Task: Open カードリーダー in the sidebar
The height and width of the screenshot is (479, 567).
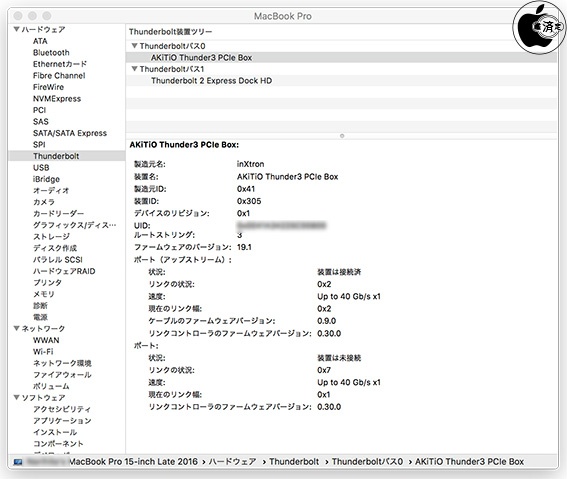Action: click(58, 214)
